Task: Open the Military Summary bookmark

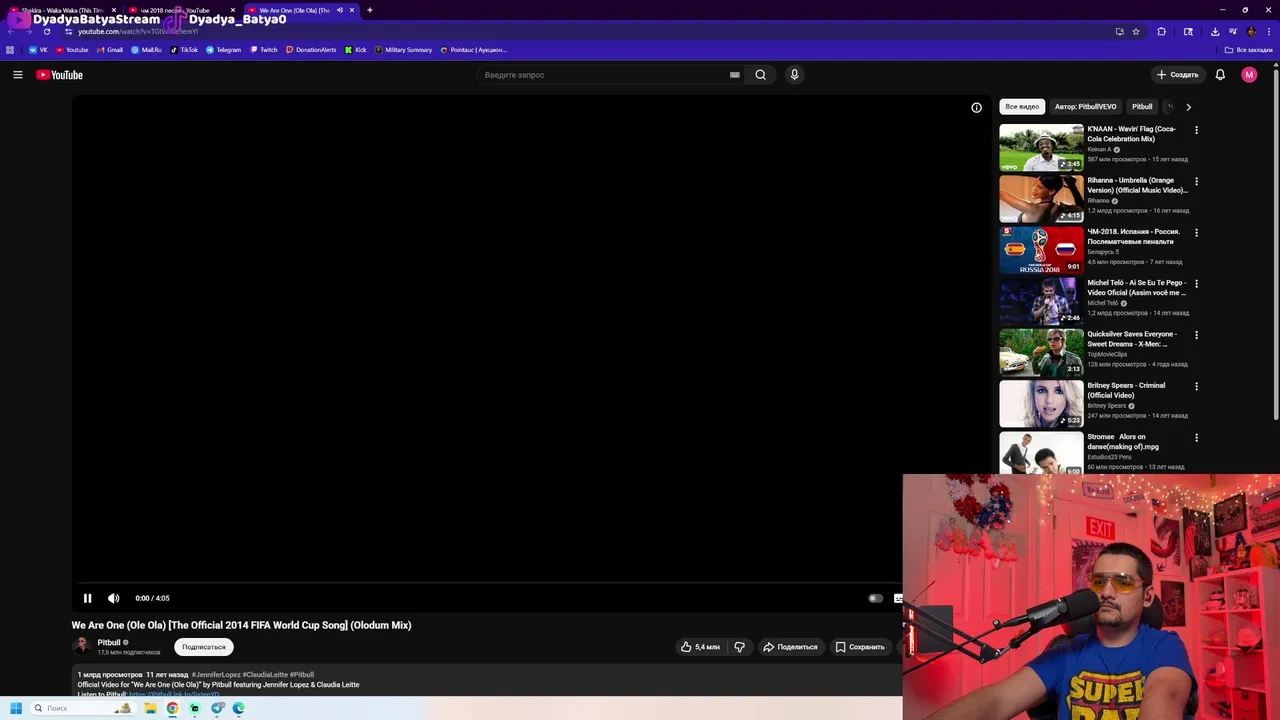Action: coord(403,50)
